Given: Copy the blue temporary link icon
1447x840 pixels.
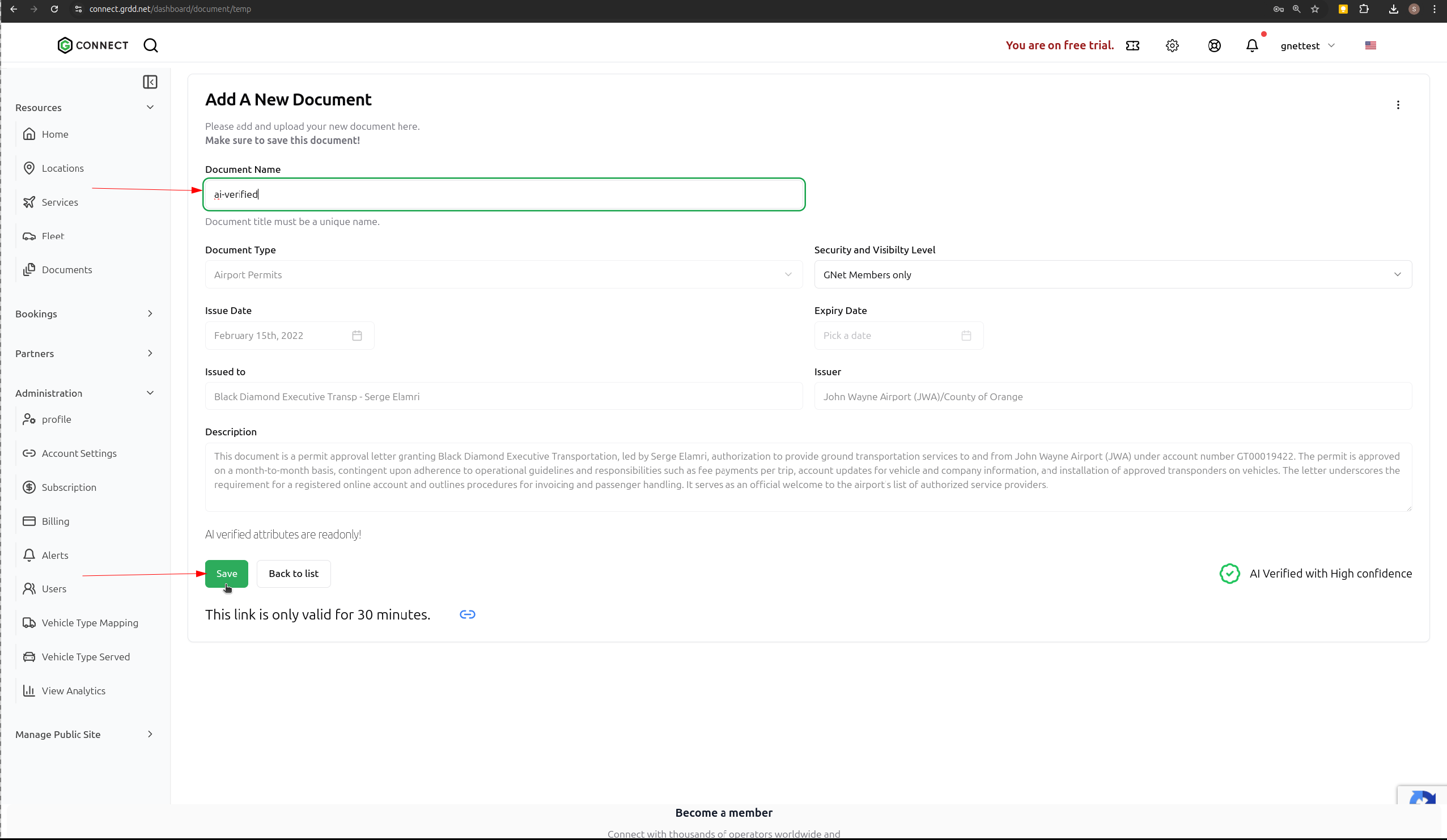Looking at the screenshot, I should pyautogui.click(x=468, y=614).
